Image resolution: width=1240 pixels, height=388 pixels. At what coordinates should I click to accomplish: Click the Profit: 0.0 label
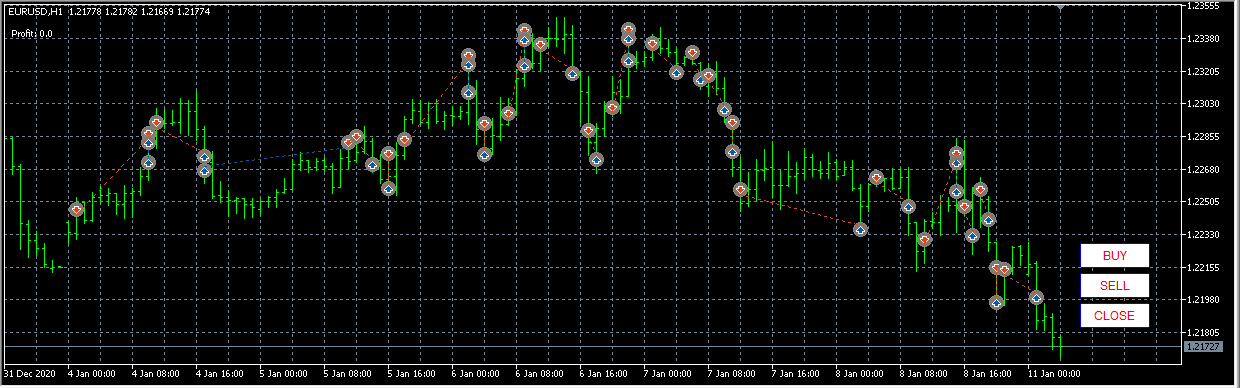[x=32, y=33]
